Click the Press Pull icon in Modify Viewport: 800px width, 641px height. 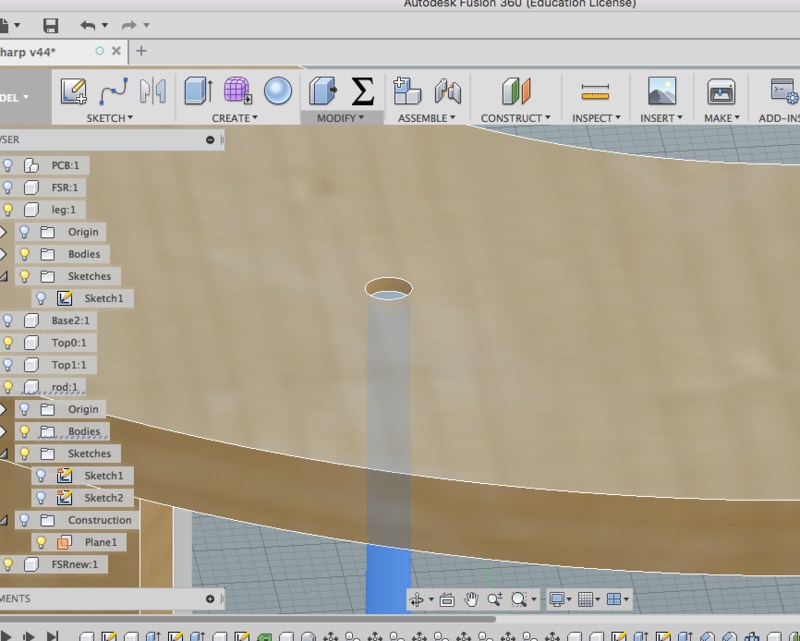(322, 92)
